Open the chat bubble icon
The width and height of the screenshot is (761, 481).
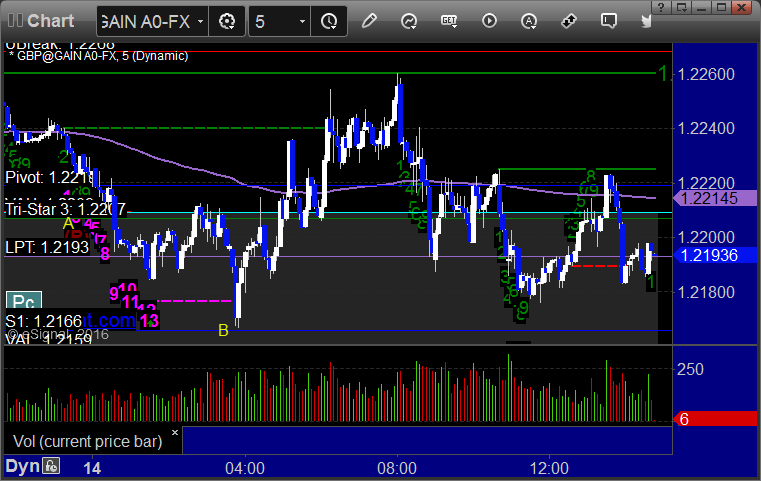[609, 21]
